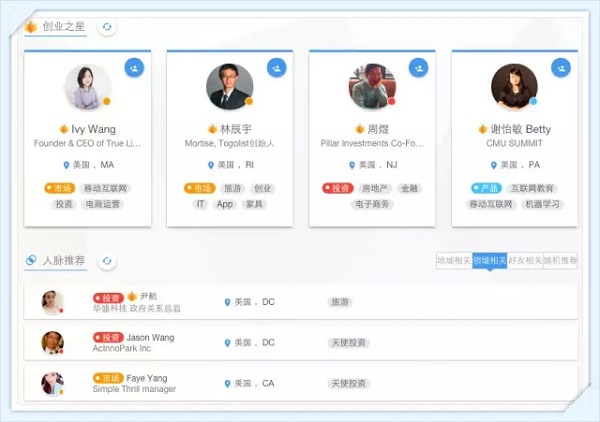Click the 创业 tag on 林辰宇's card

coord(262,188)
